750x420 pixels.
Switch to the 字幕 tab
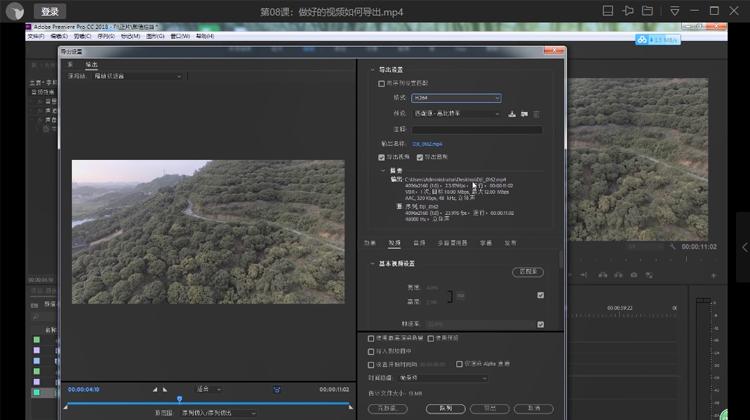click(485, 243)
